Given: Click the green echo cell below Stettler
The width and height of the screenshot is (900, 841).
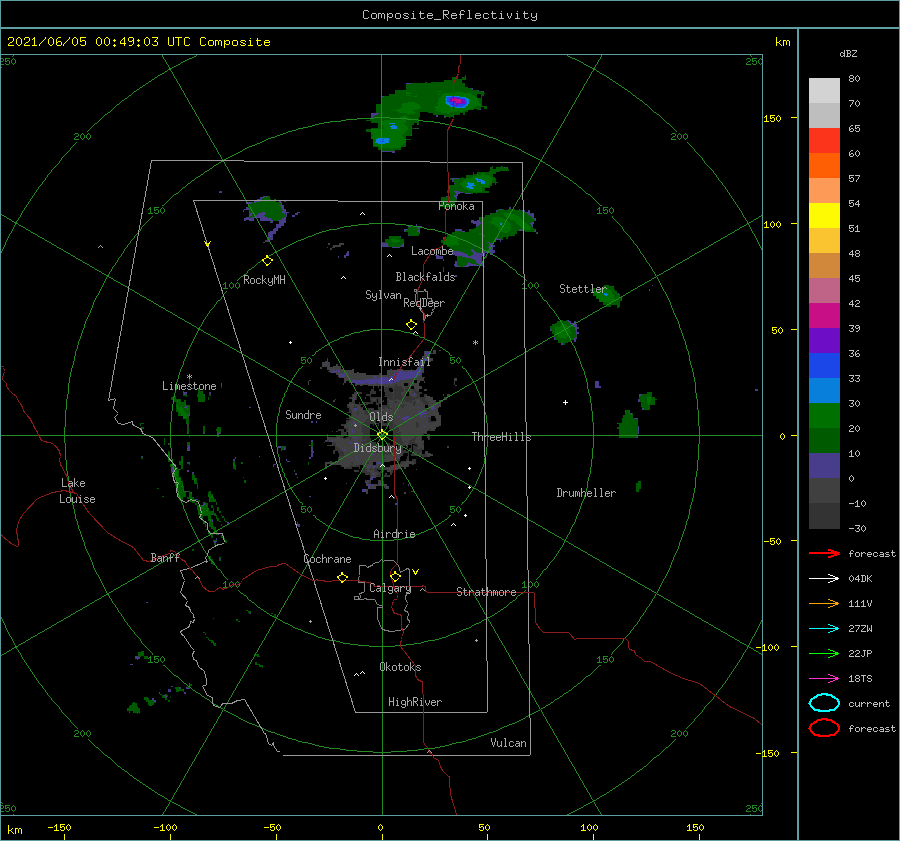Looking at the screenshot, I should coord(564,332).
